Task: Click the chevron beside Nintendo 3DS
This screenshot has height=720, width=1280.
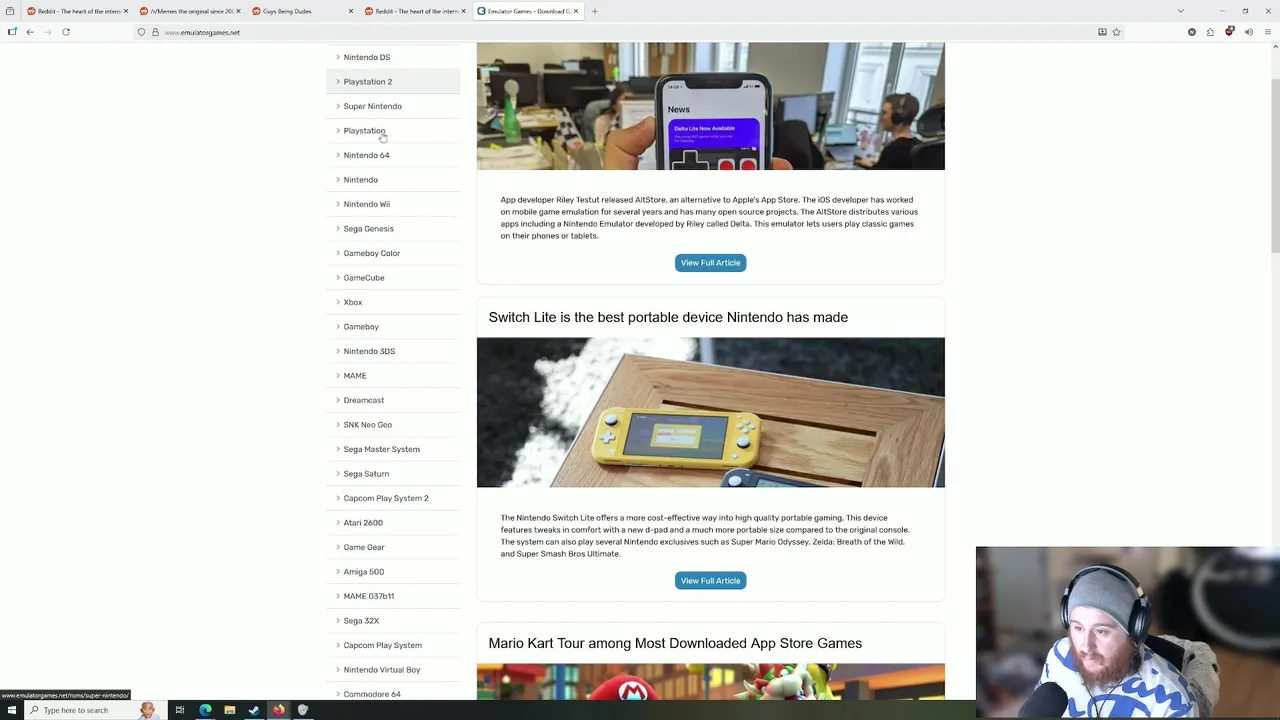Action: (338, 351)
